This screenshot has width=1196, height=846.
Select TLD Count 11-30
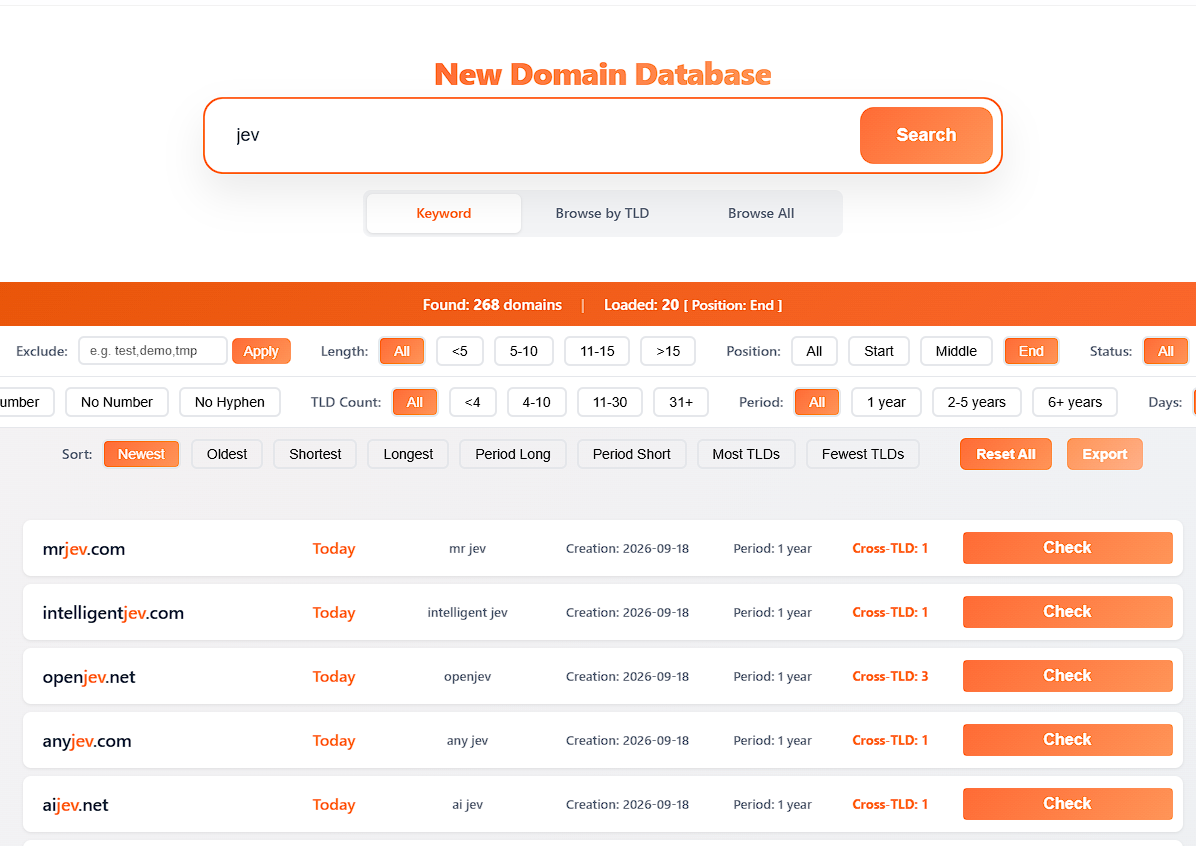609,402
